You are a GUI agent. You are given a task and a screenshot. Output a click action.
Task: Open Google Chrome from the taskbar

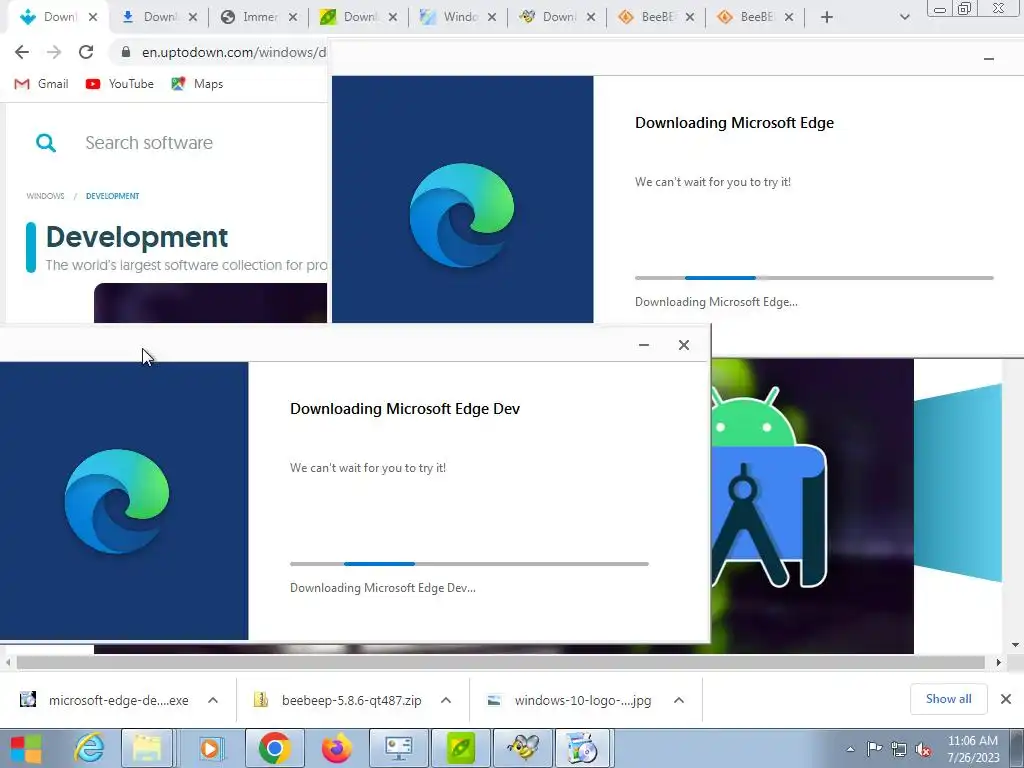tap(274, 748)
